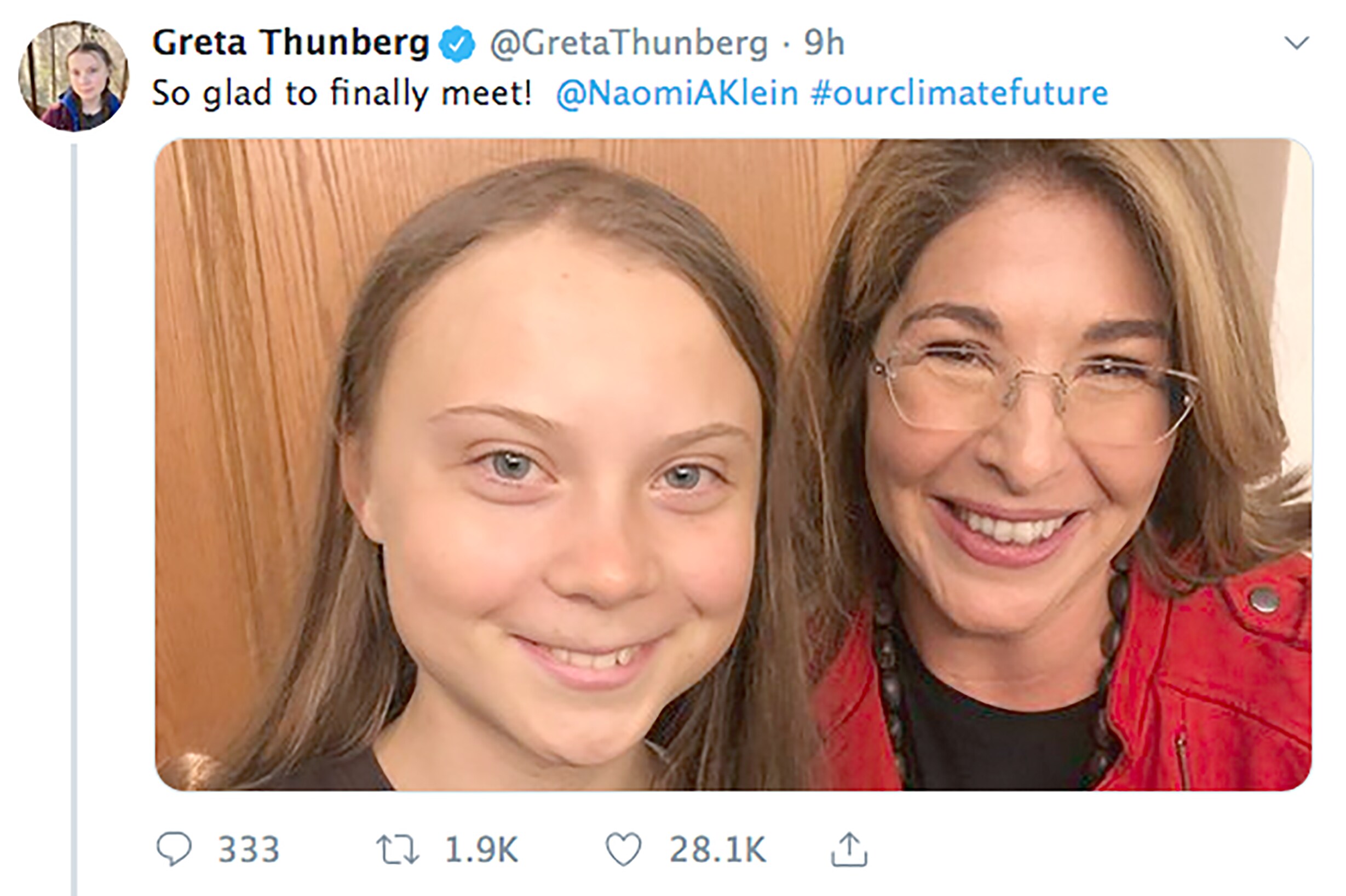Screen dimensions: 1346x896
Task: Open the #ourclimatefuture hashtag
Action: [x=959, y=94]
